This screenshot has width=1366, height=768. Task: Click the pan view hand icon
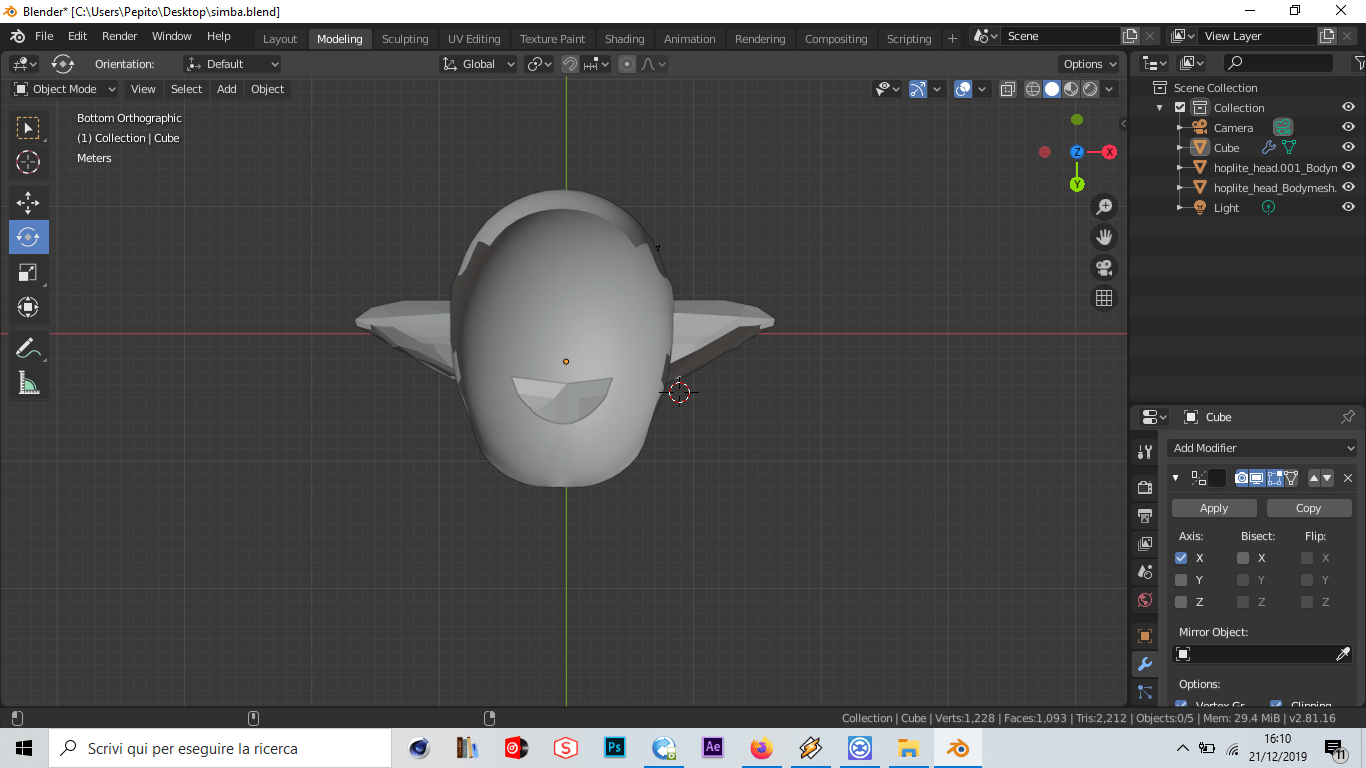(x=1104, y=237)
